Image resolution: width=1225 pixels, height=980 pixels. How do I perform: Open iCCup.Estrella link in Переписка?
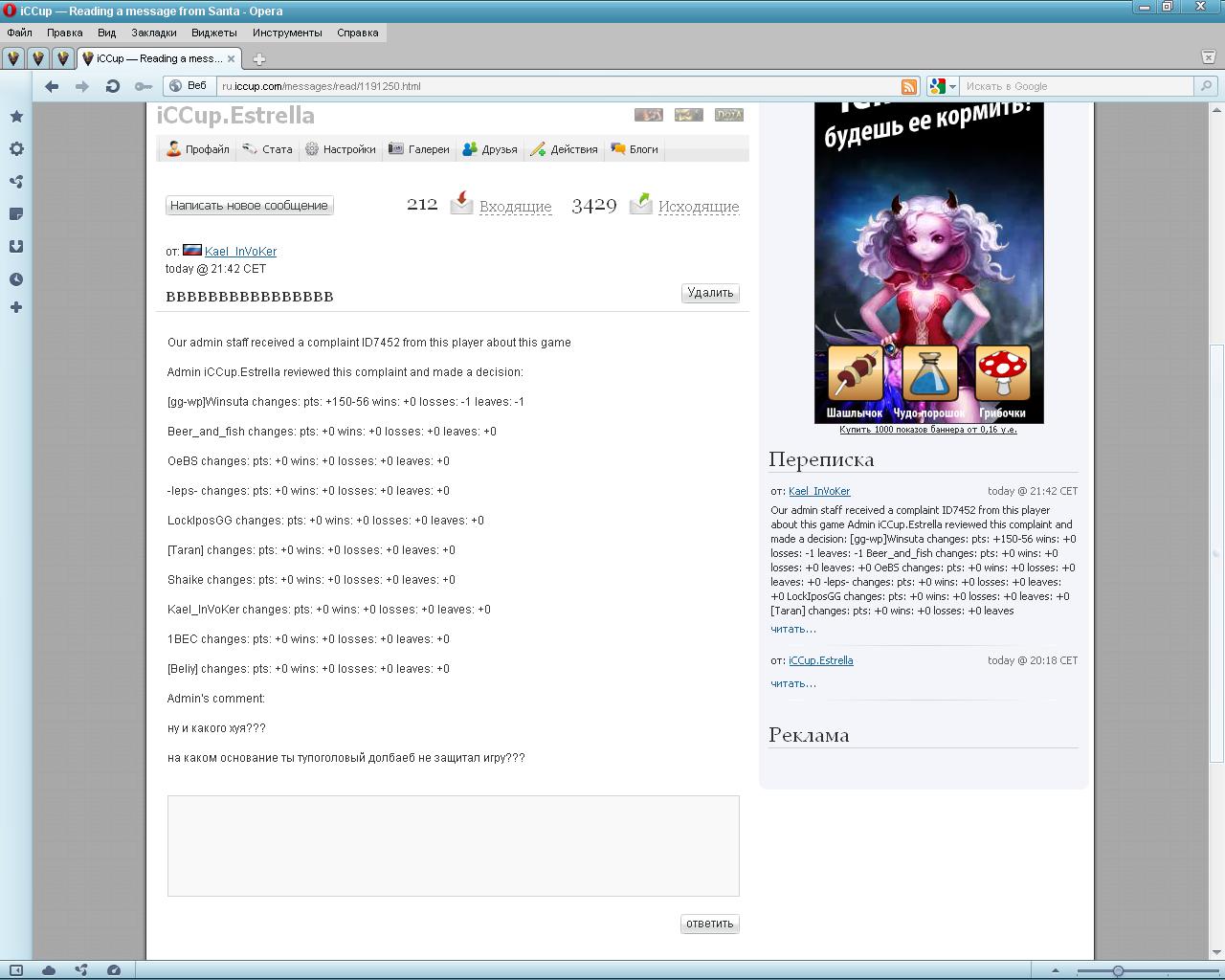coord(821,660)
